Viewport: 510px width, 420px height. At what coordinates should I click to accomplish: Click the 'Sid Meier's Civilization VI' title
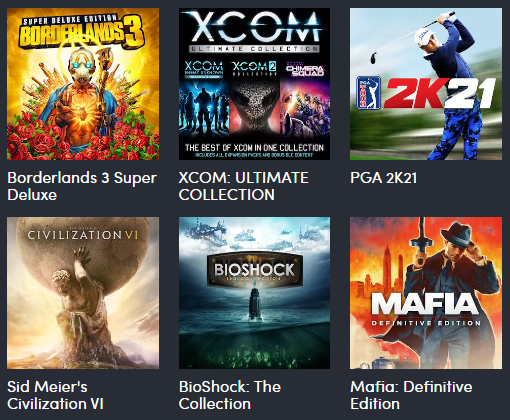pos(55,395)
